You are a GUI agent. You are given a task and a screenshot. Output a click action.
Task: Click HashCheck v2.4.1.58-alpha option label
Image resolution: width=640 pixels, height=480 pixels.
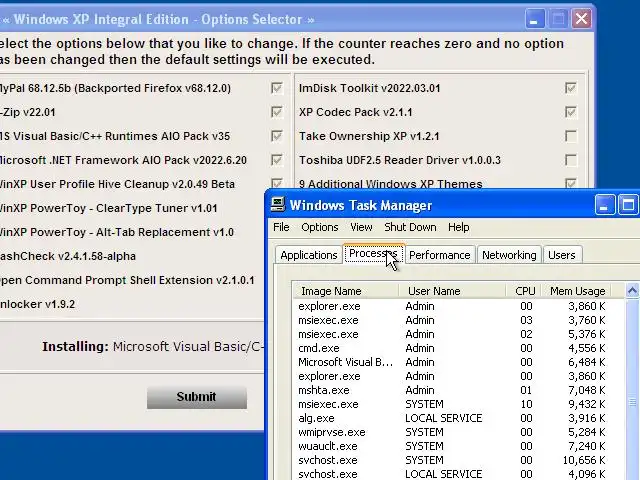[x=68, y=256]
